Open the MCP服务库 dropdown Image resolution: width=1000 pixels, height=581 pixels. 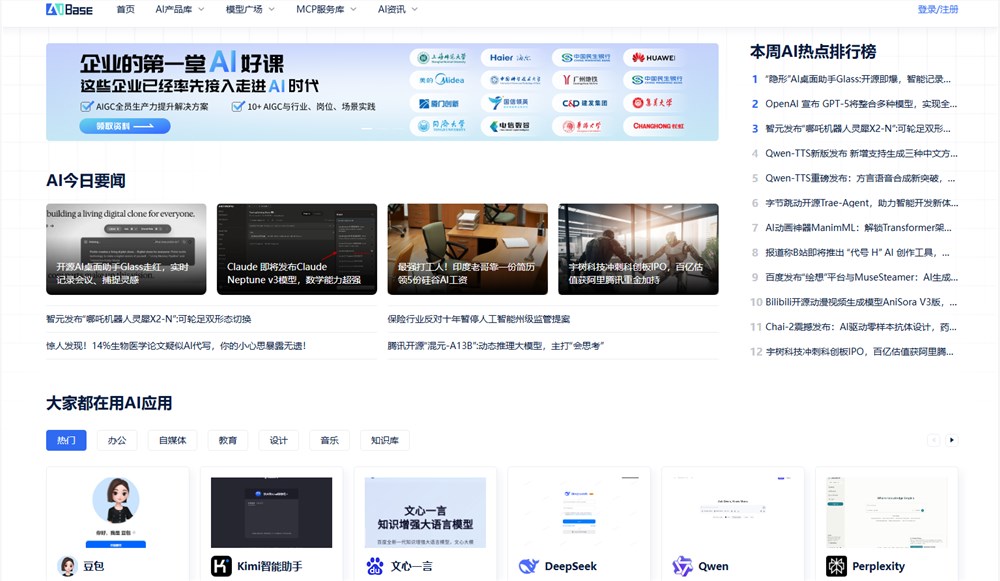[x=321, y=10]
